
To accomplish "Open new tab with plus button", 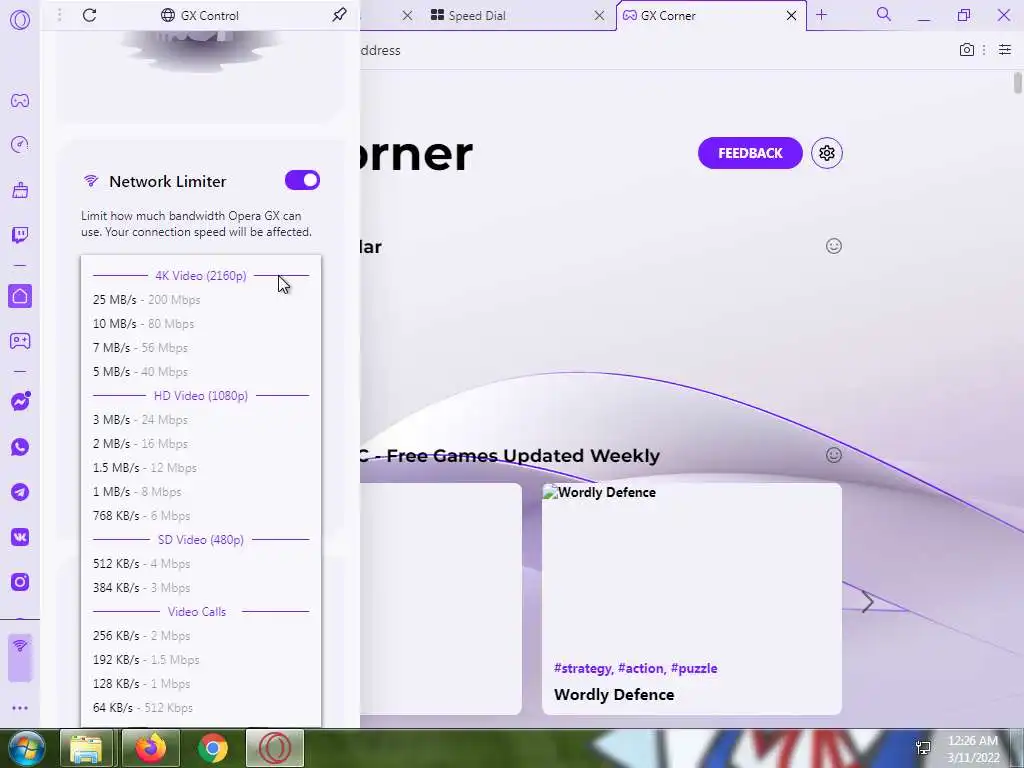I will click(822, 15).
